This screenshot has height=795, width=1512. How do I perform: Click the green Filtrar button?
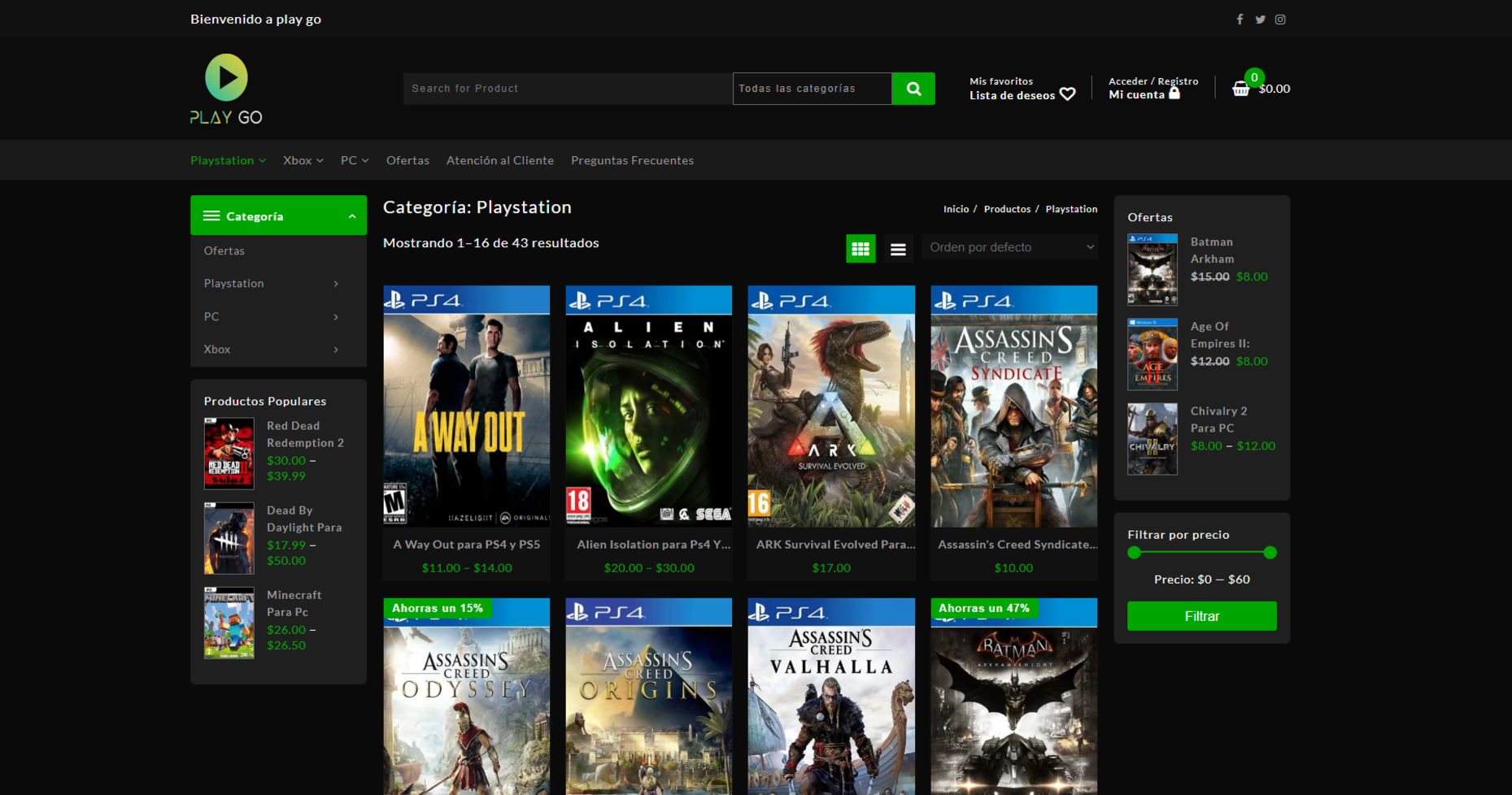[1201, 616]
